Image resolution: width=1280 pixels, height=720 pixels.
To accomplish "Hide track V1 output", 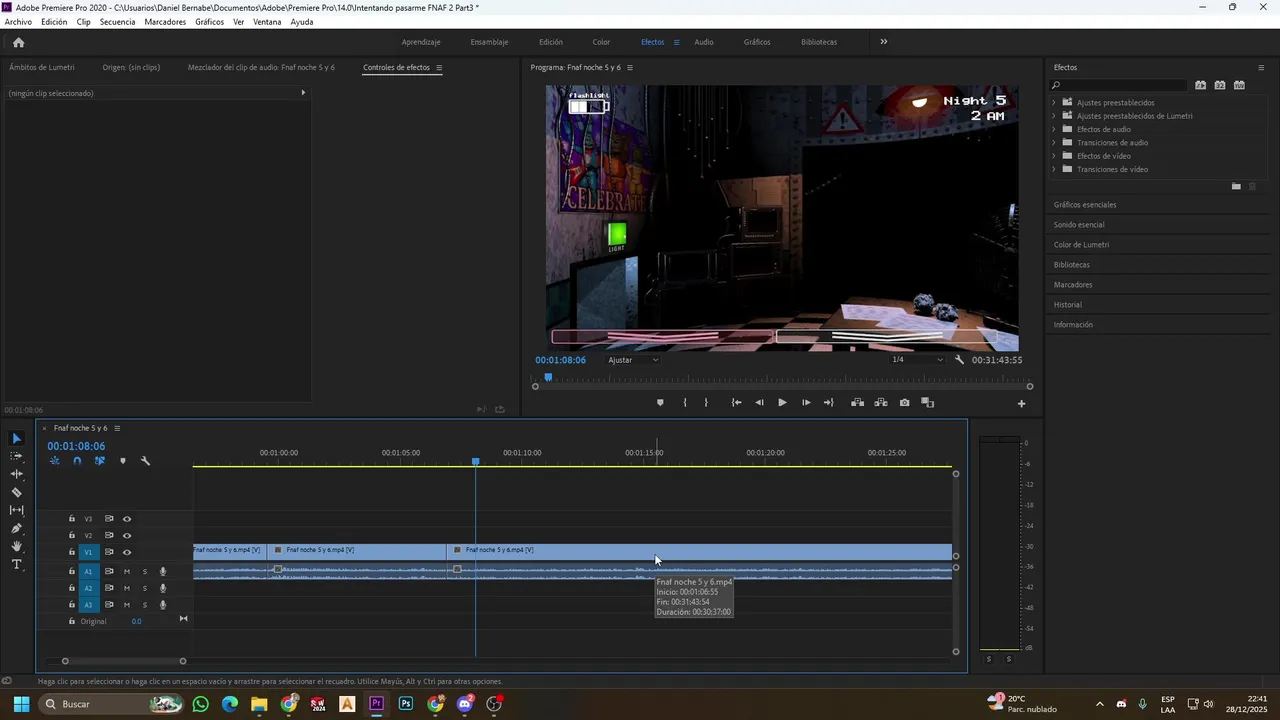I will [127, 552].
